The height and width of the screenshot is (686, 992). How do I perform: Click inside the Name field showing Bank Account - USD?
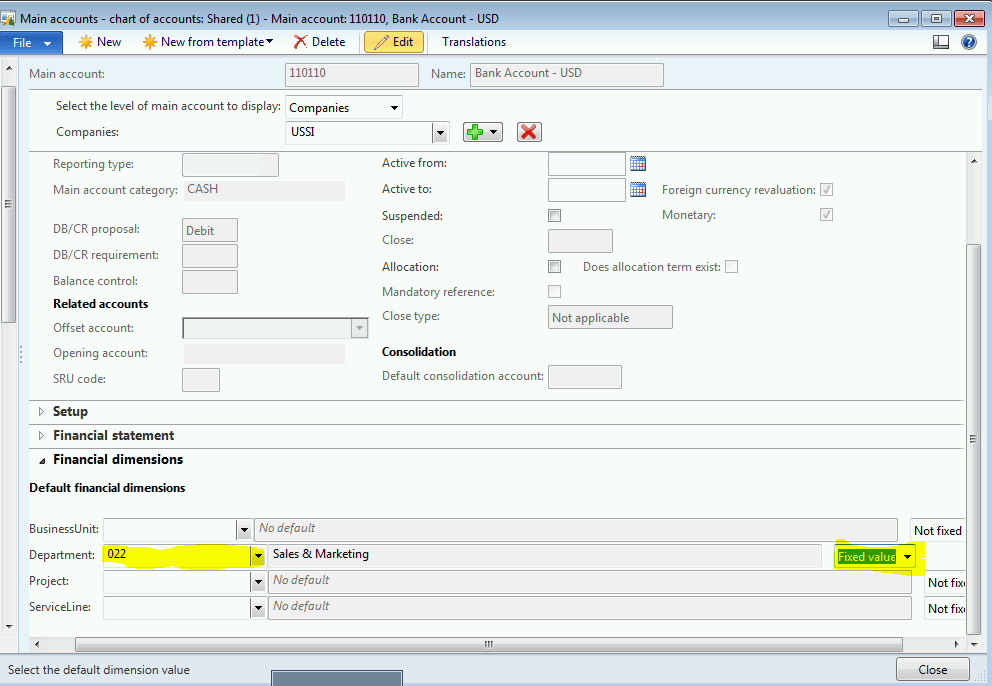[566, 74]
